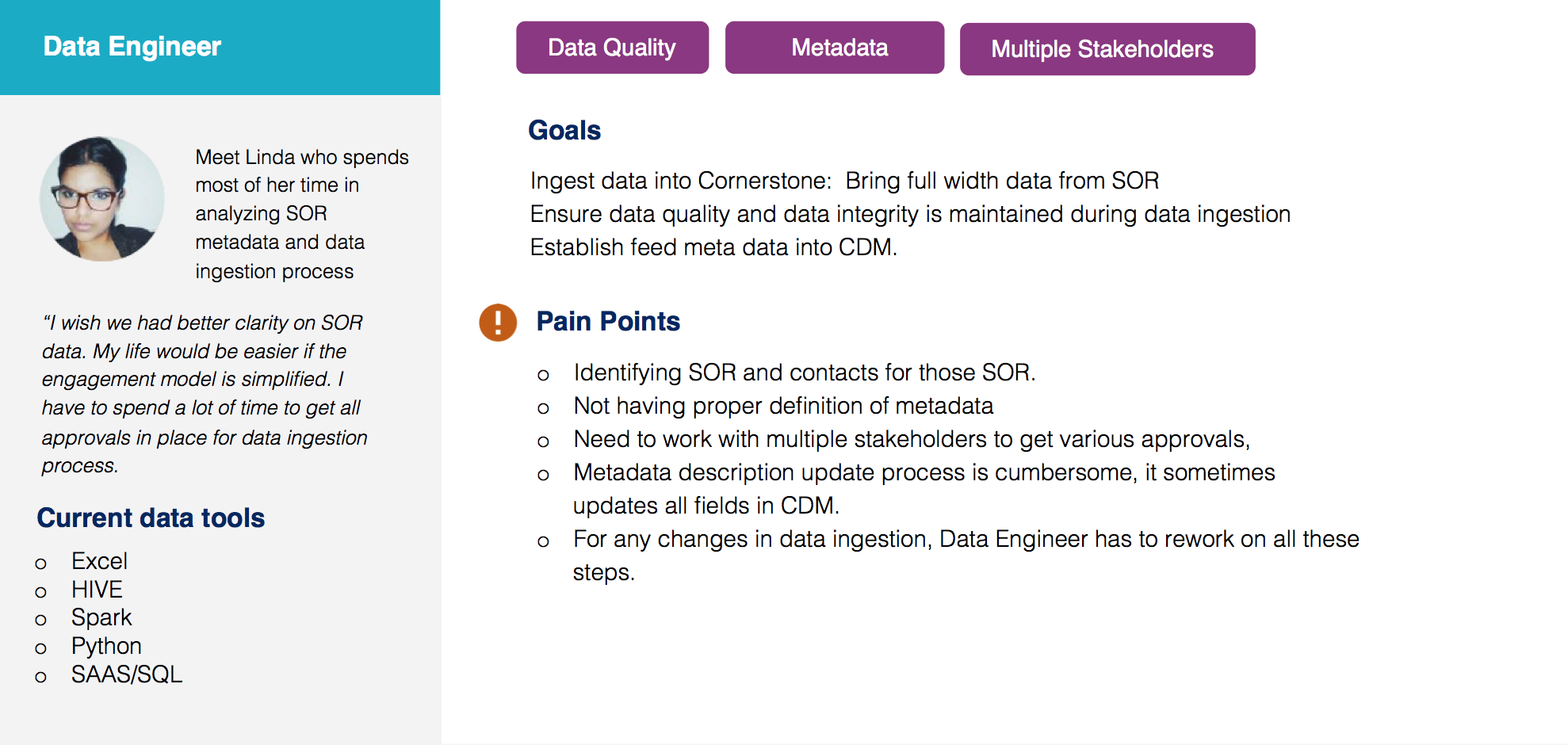
Task: Select the Spark item in tools list
Action: [x=101, y=617]
